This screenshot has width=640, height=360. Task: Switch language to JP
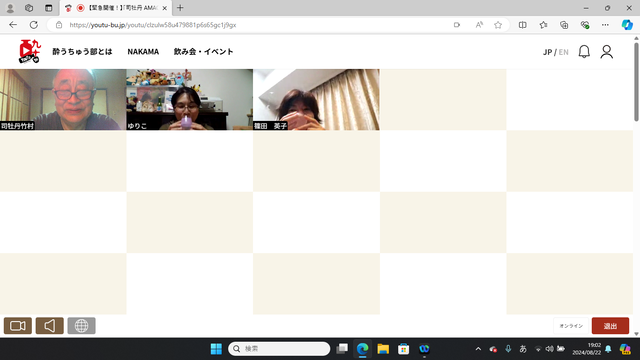547,52
